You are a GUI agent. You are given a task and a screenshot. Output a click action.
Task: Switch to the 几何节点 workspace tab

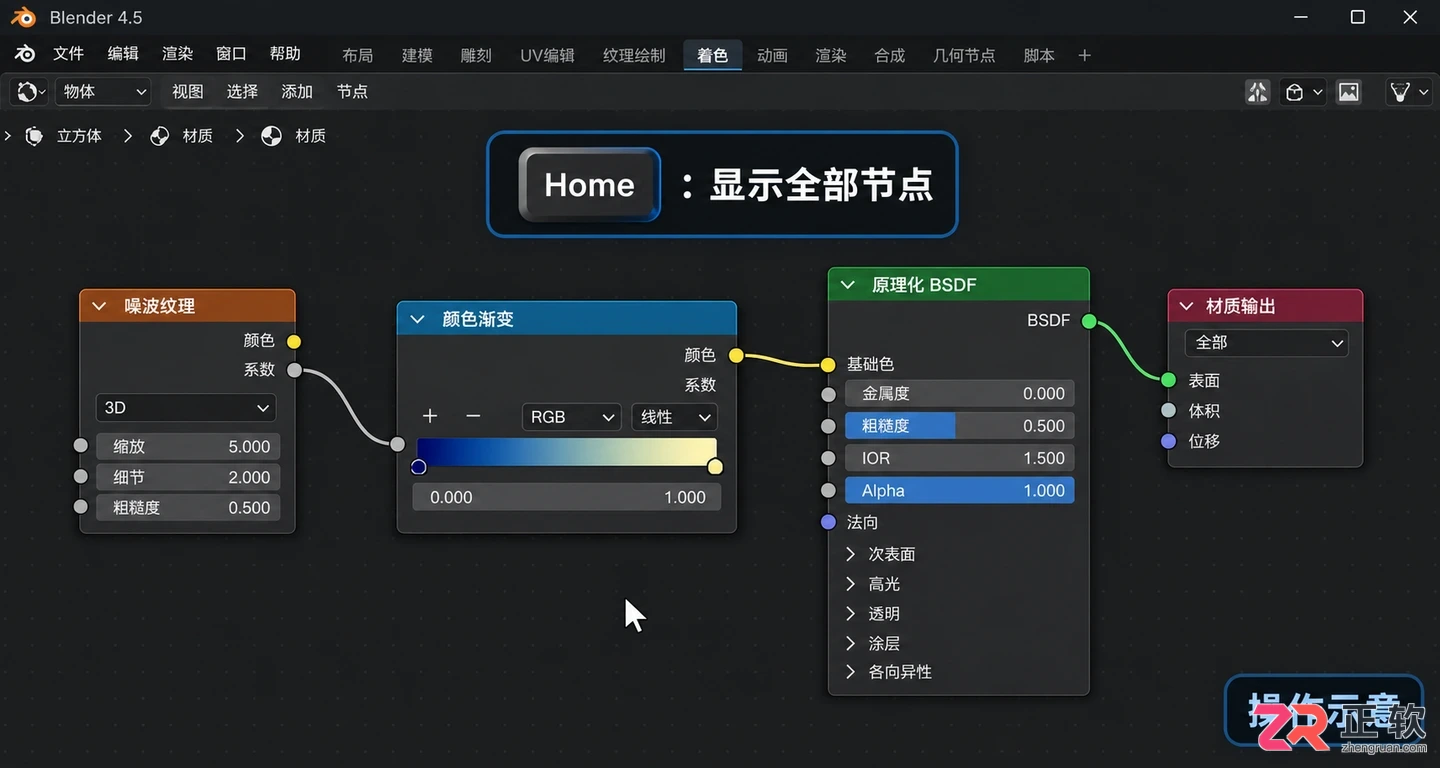pos(964,56)
